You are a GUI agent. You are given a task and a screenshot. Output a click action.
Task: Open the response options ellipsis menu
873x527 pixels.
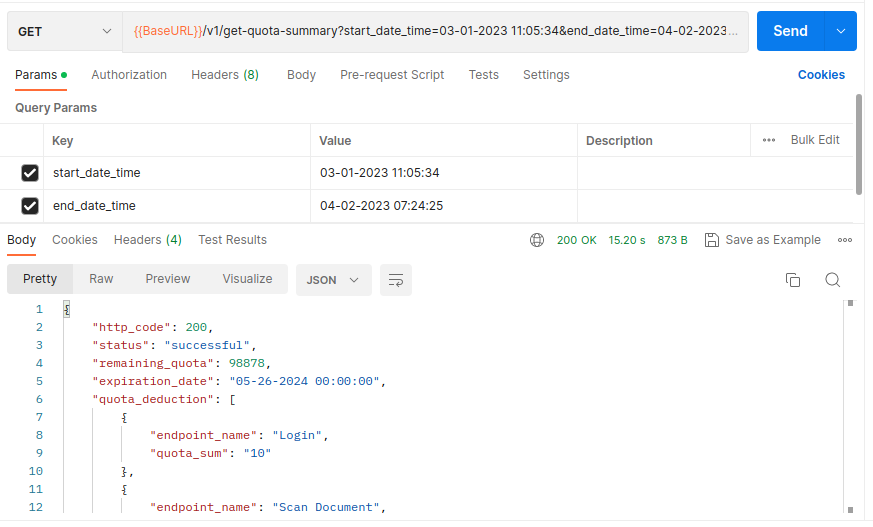pyautogui.click(x=845, y=240)
